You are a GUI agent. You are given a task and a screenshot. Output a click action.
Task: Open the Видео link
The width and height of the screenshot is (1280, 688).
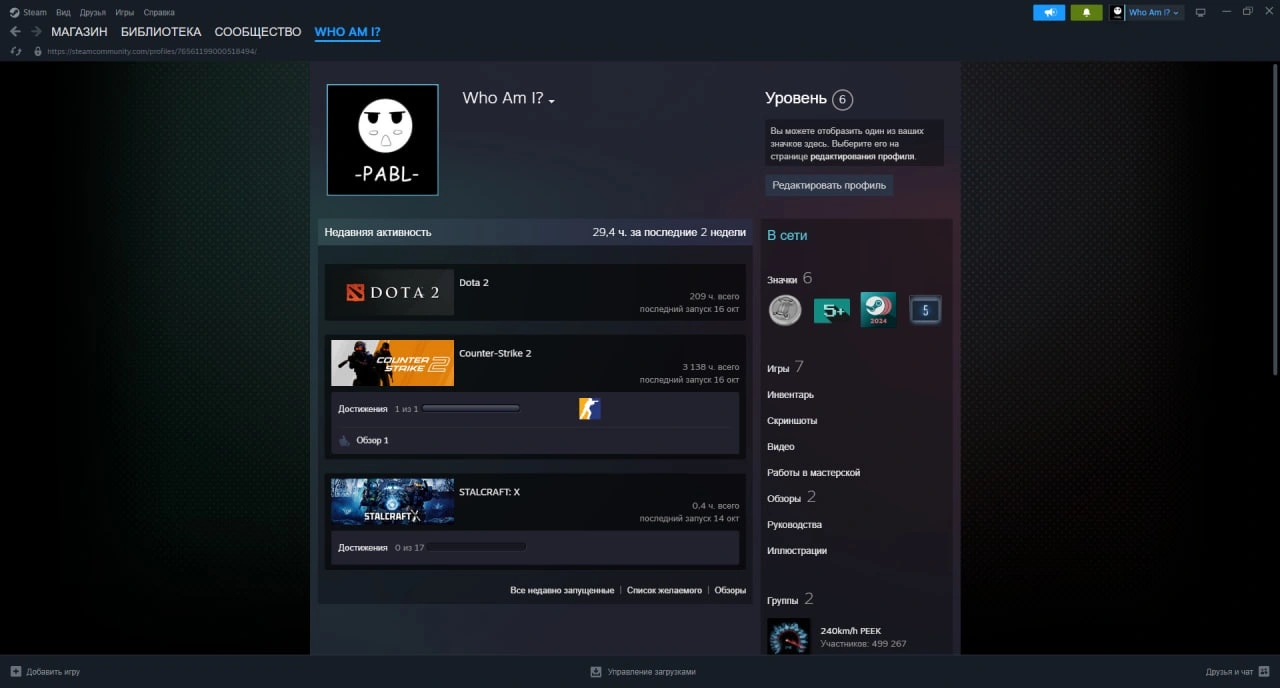[x=781, y=447]
